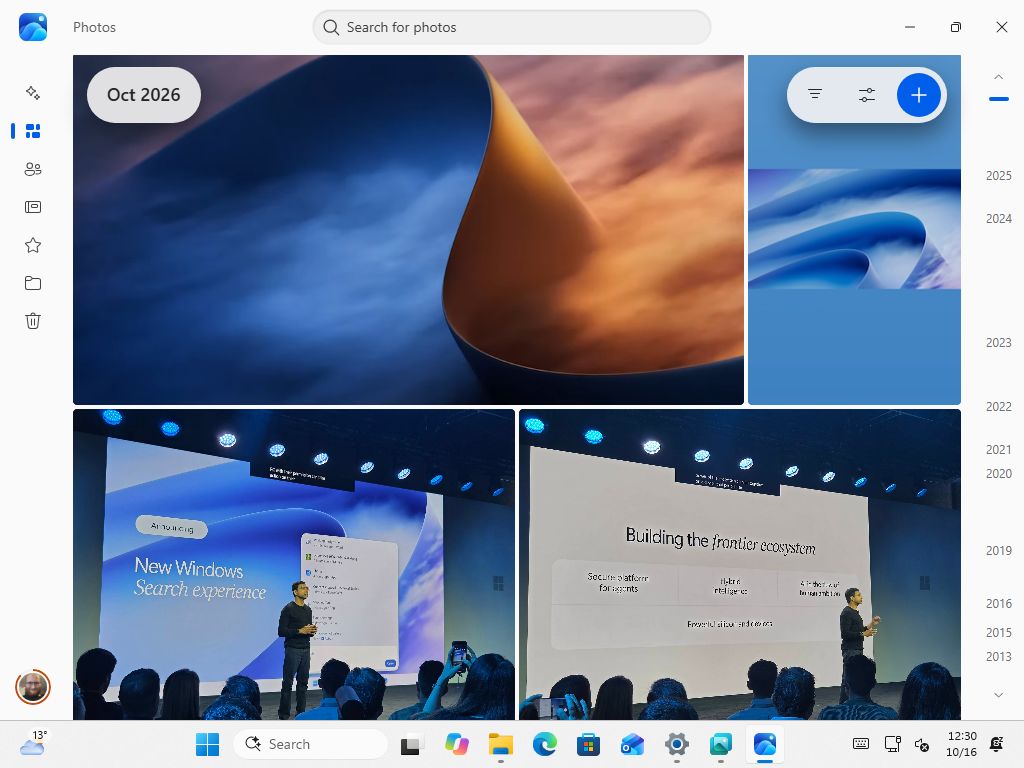Open the notifications bell icon
Viewport: 1024px width, 768px height.
point(997,744)
